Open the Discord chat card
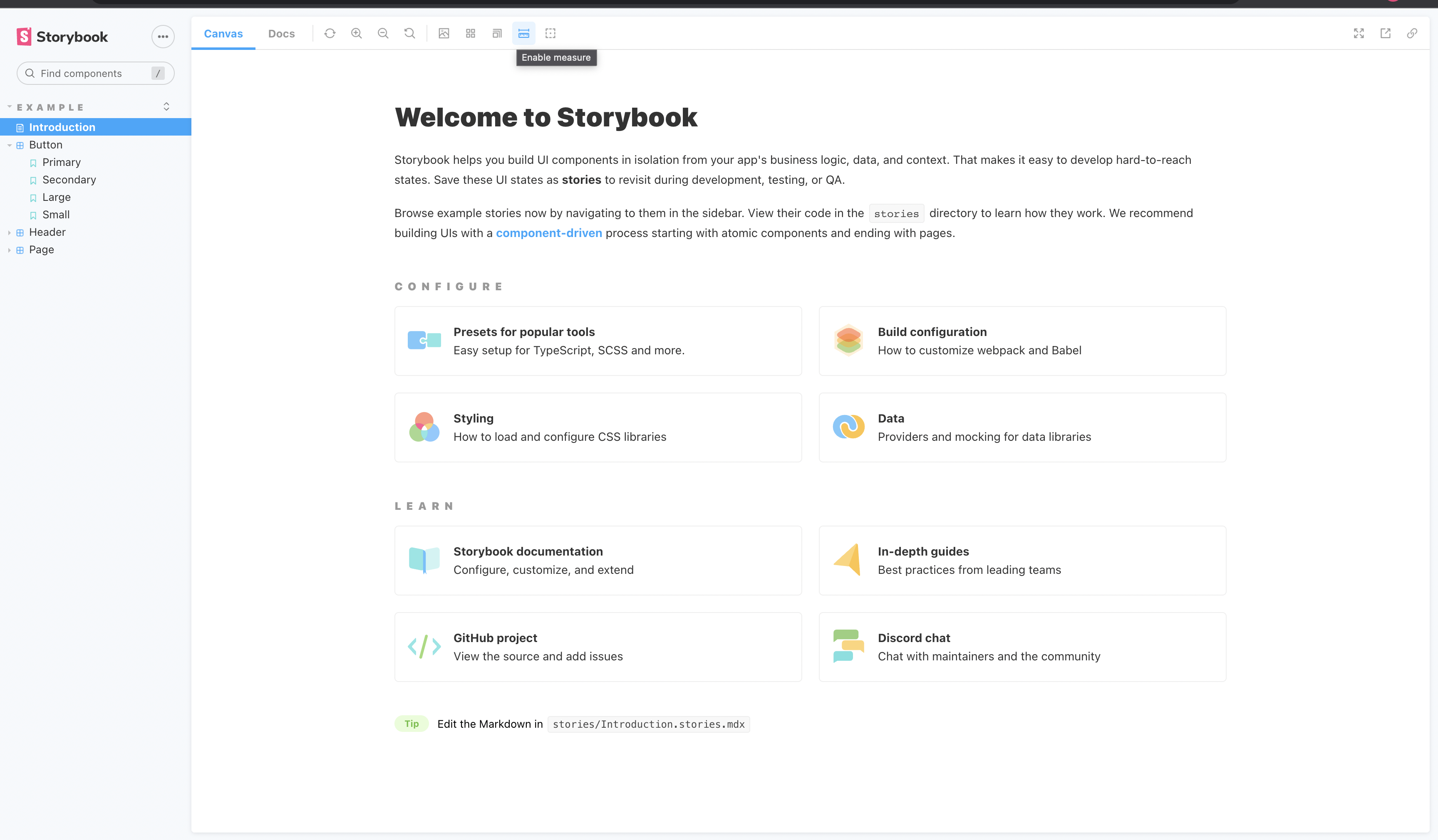The width and height of the screenshot is (1438, 840). 1022,647
